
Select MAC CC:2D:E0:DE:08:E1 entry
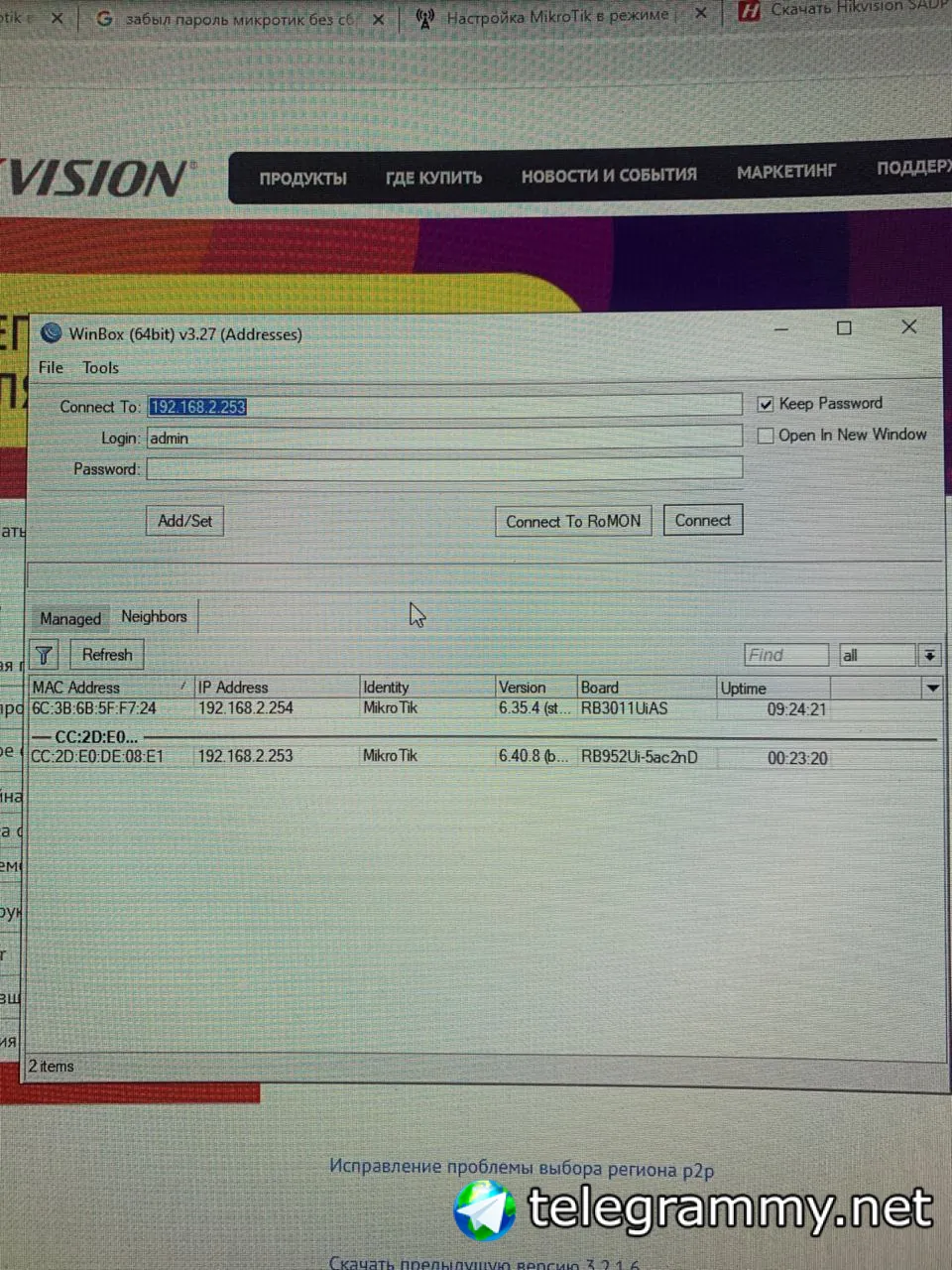[97, 756]
